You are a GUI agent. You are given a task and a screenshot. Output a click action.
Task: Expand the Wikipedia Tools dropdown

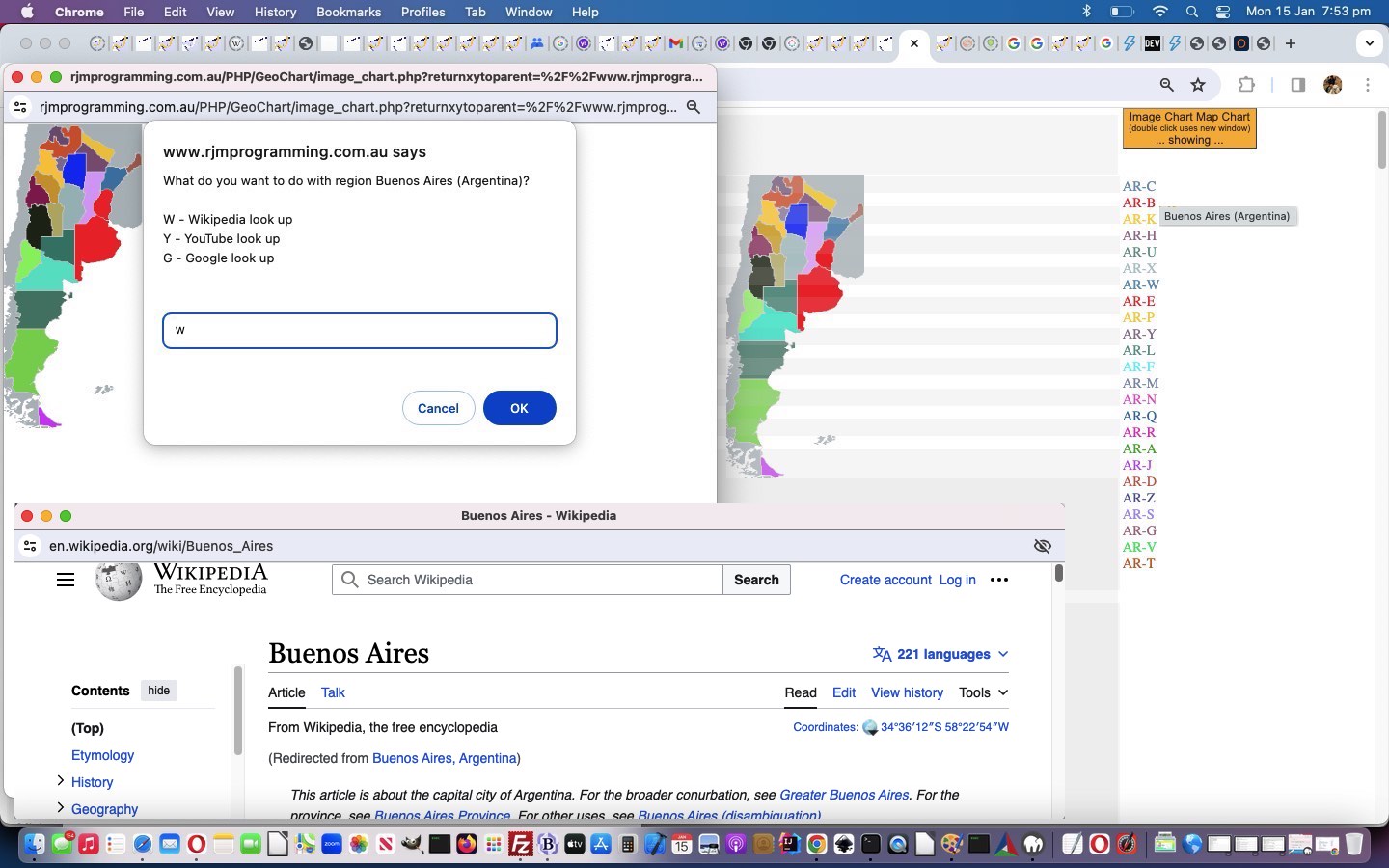tap(983, 692)
